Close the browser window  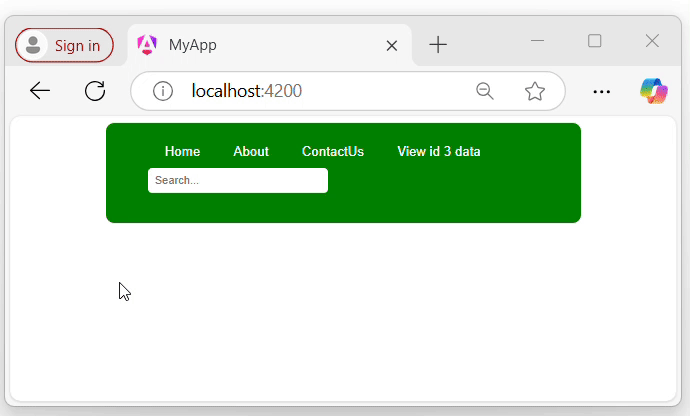652,41
